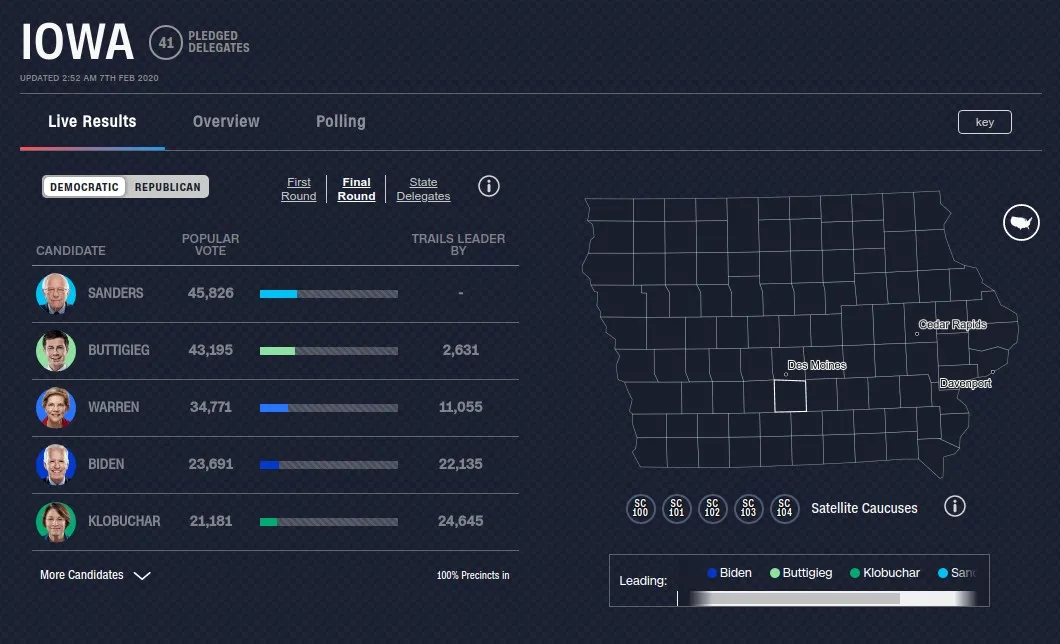Viewport: 1060px width, 644px height.
Task: Show First Round results
Action: [x=299, y=189]
